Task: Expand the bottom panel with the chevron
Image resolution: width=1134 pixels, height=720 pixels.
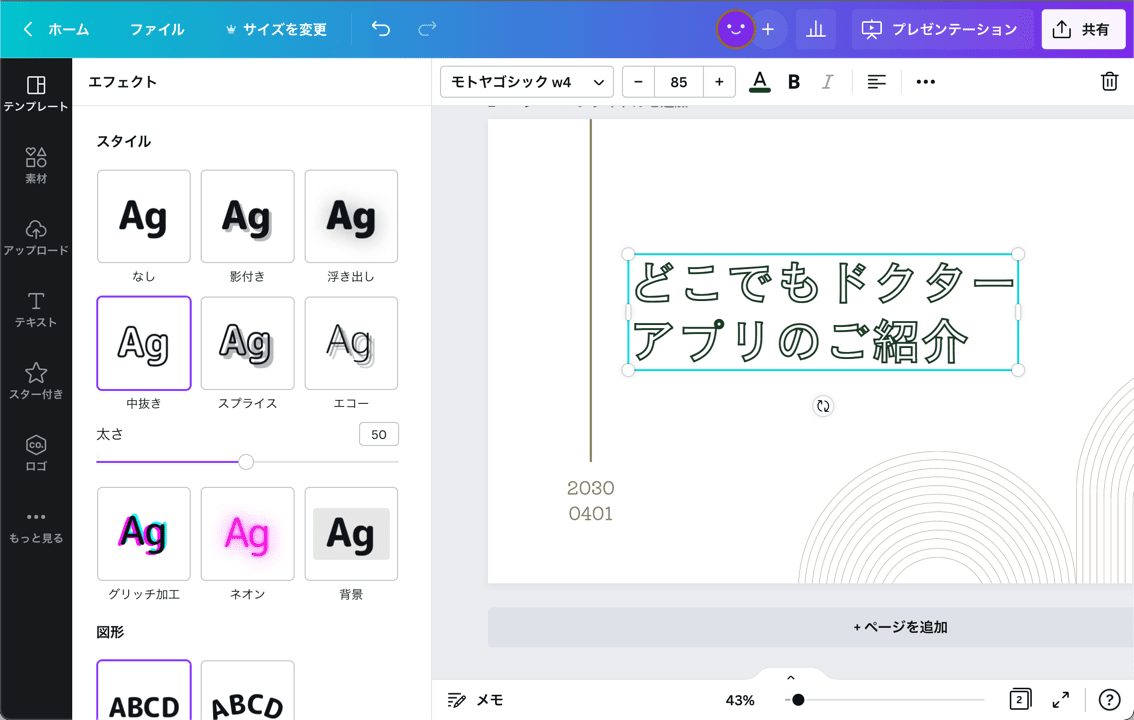Action: tap(789, 677)
